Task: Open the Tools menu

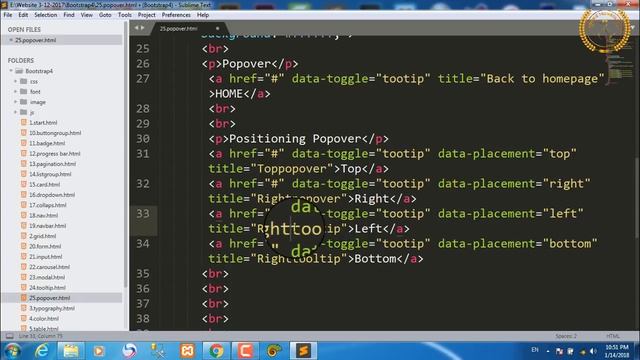Action: click(x=124, y=15)
